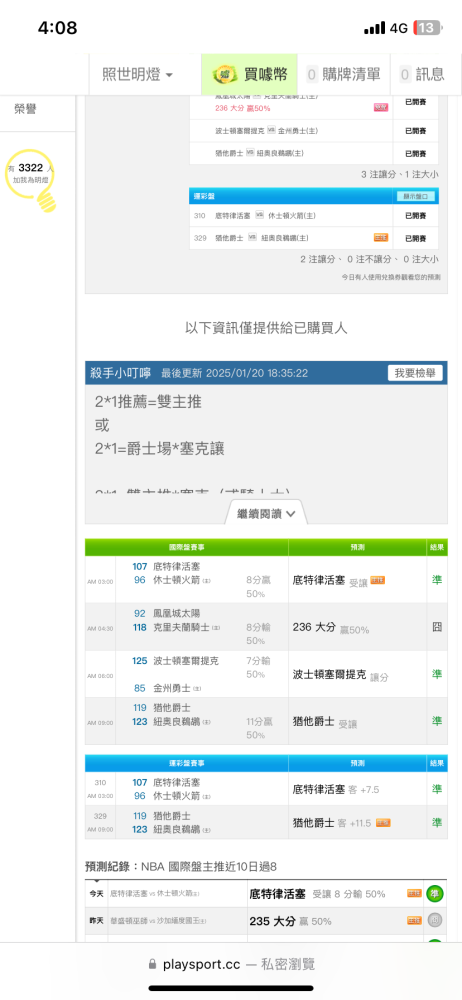
Task: Click 猶他爵士 受讓 in 國際盤 prediction column
Action: 325,721
